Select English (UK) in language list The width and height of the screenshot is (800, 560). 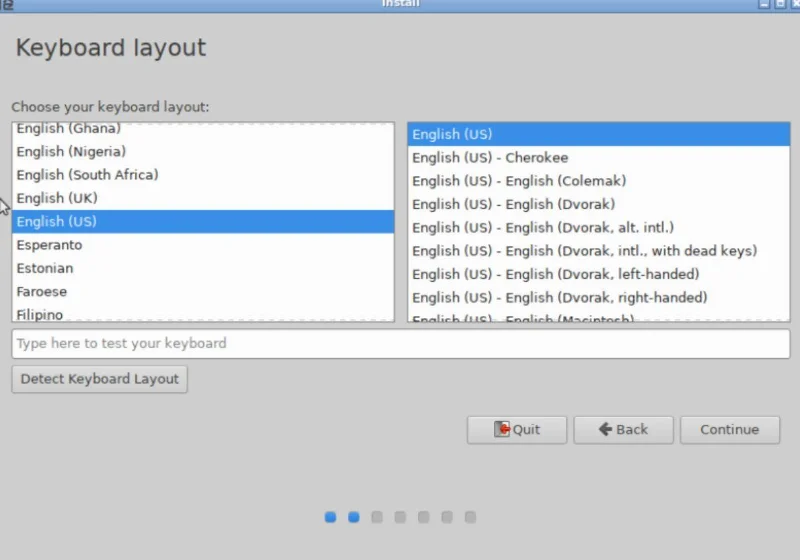pos(203,198)
